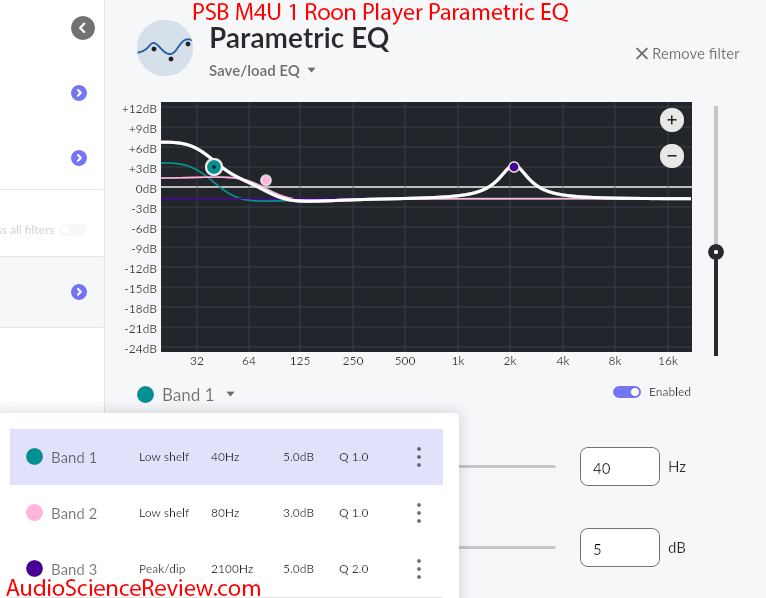Click the Parametric EQ curve icon
The image size is (766, 598).
click(165, 48)
